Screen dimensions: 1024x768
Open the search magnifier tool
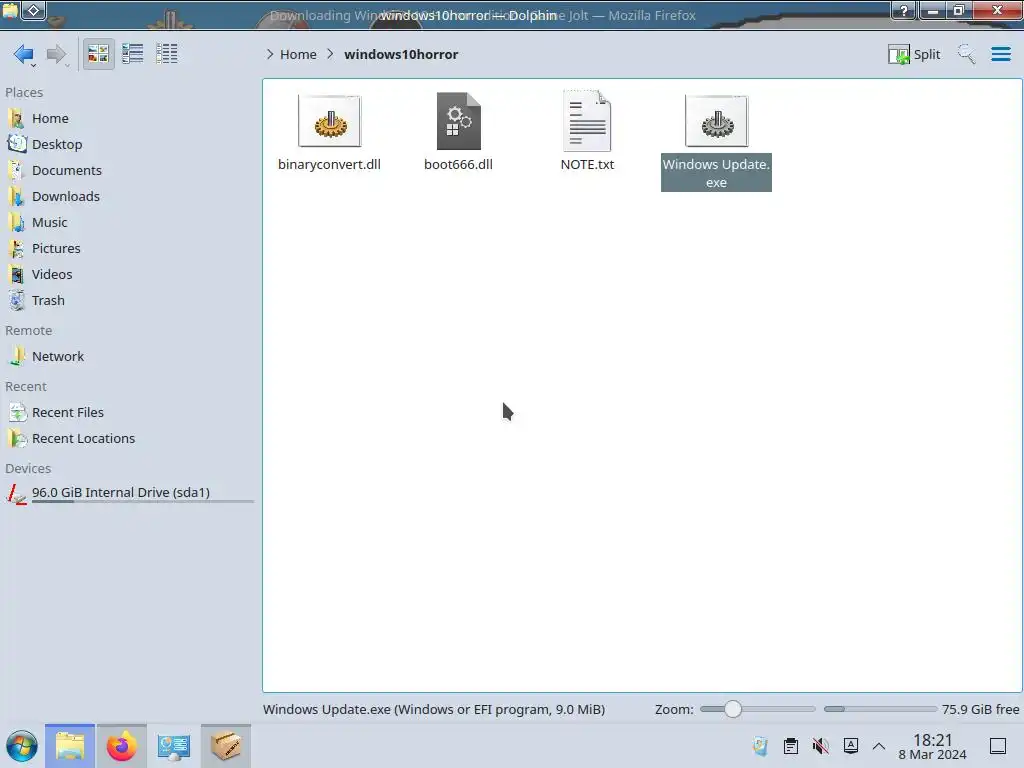[966, 54]
